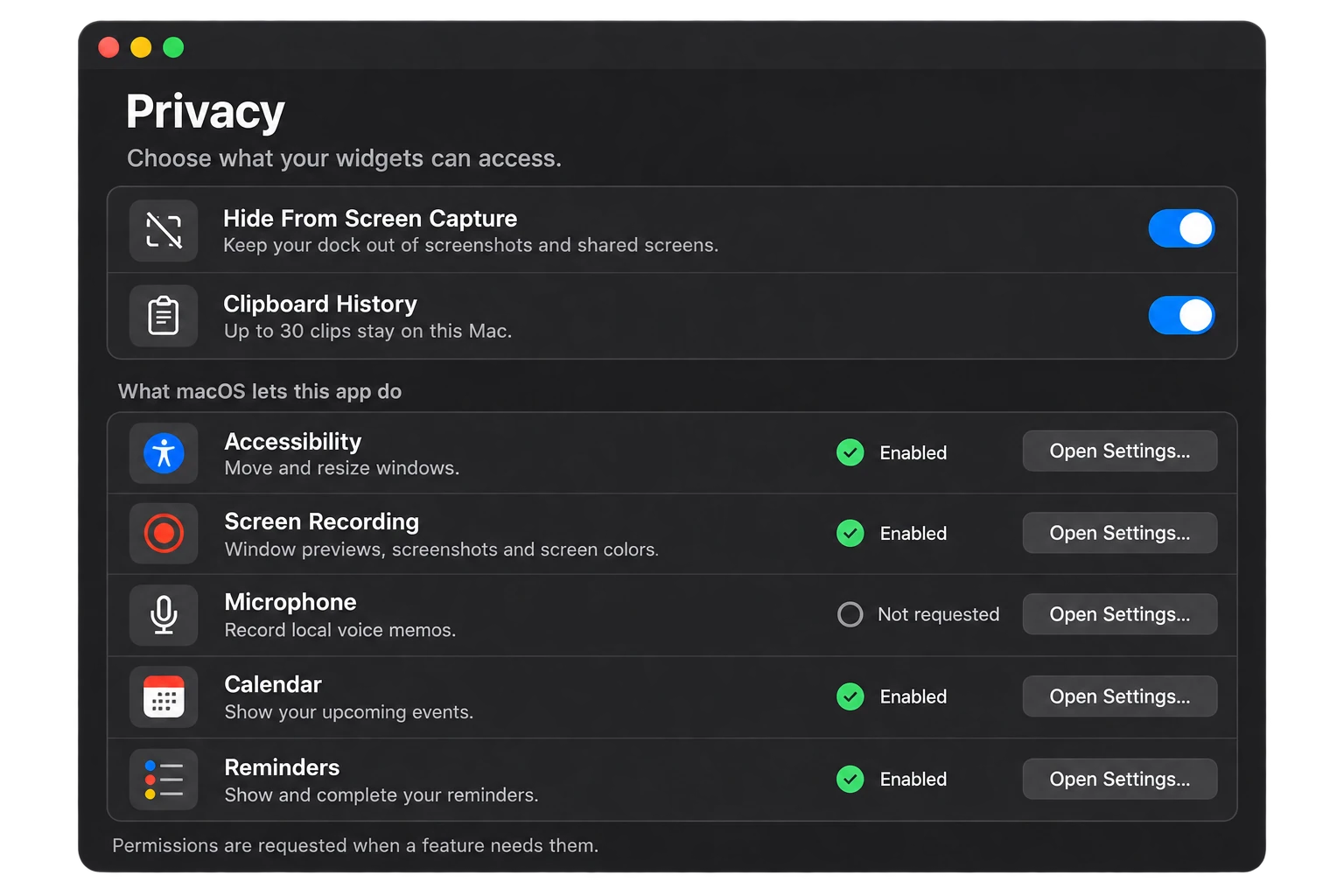This screenshot has width=1344, height=896.
Task: Click the blue Accessibility icon
Action: [x=164, y=453]
